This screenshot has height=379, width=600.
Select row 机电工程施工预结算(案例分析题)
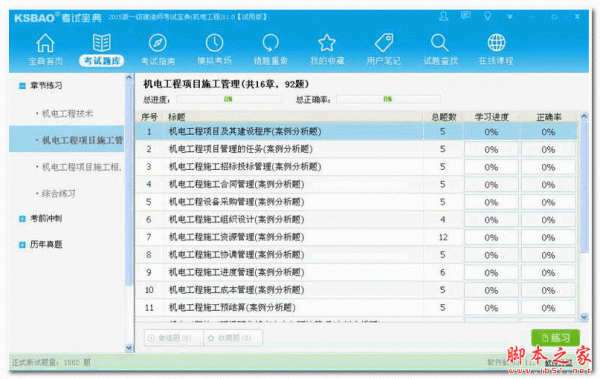tap(357, 308)
